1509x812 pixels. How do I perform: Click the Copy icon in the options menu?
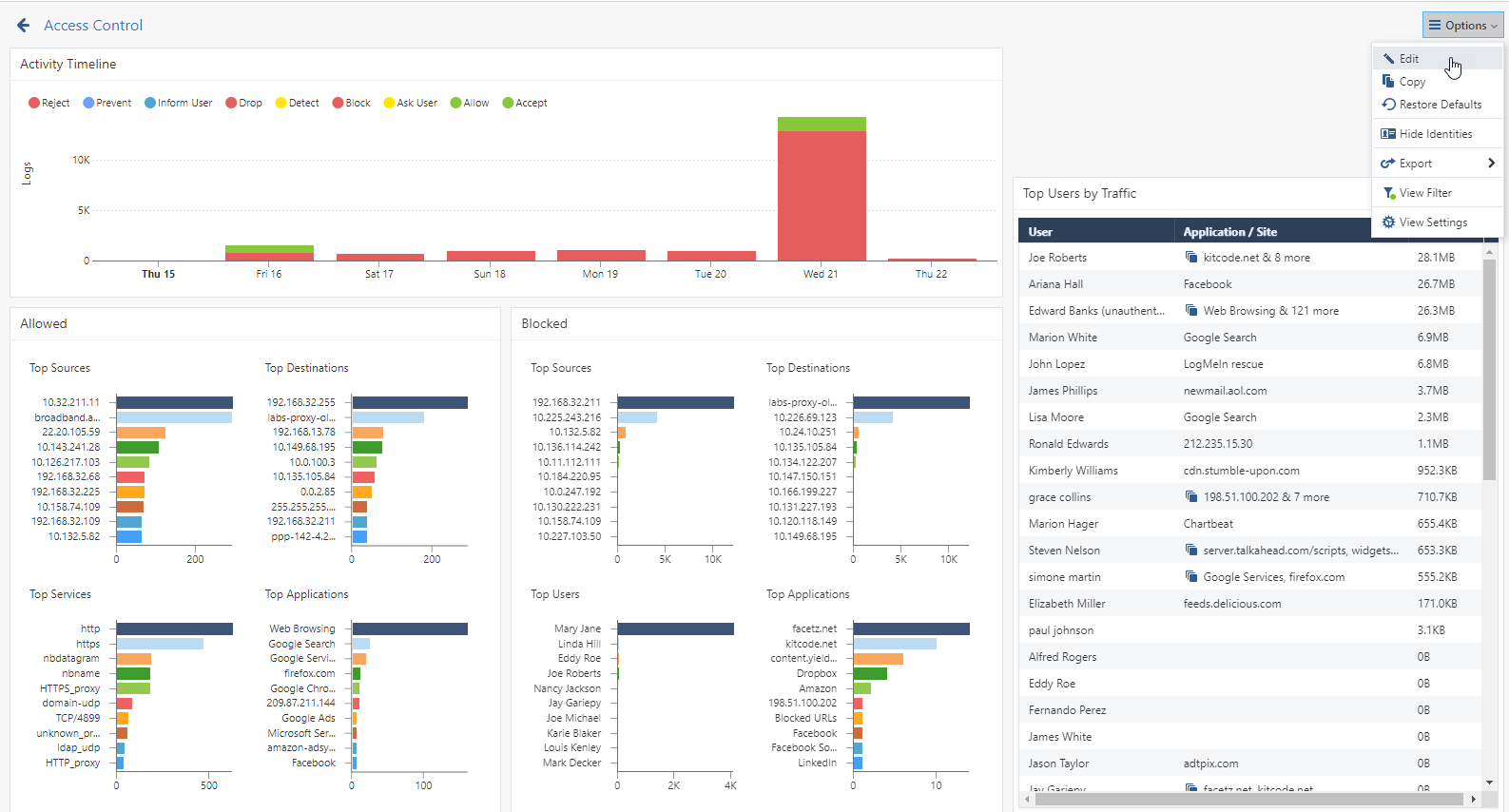click(1388, 82)
